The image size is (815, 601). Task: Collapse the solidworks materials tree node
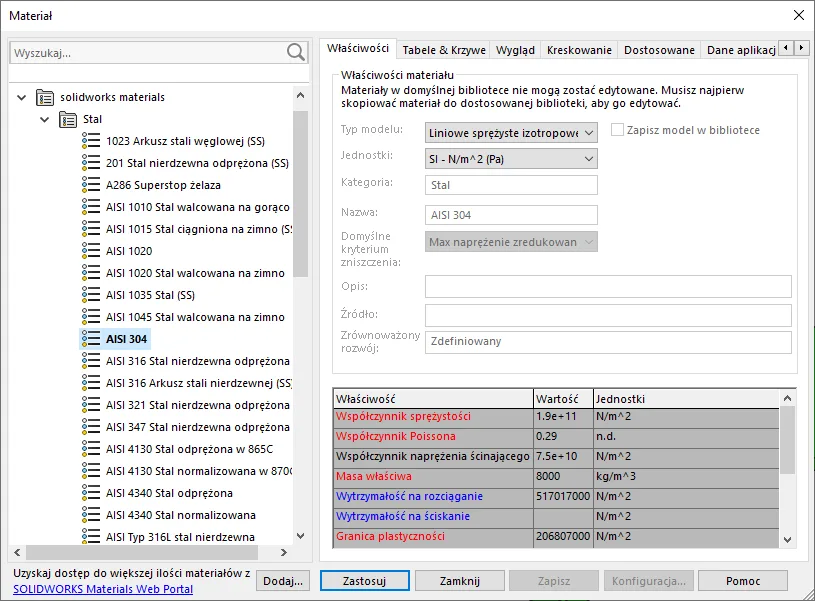tap(22, 97)
